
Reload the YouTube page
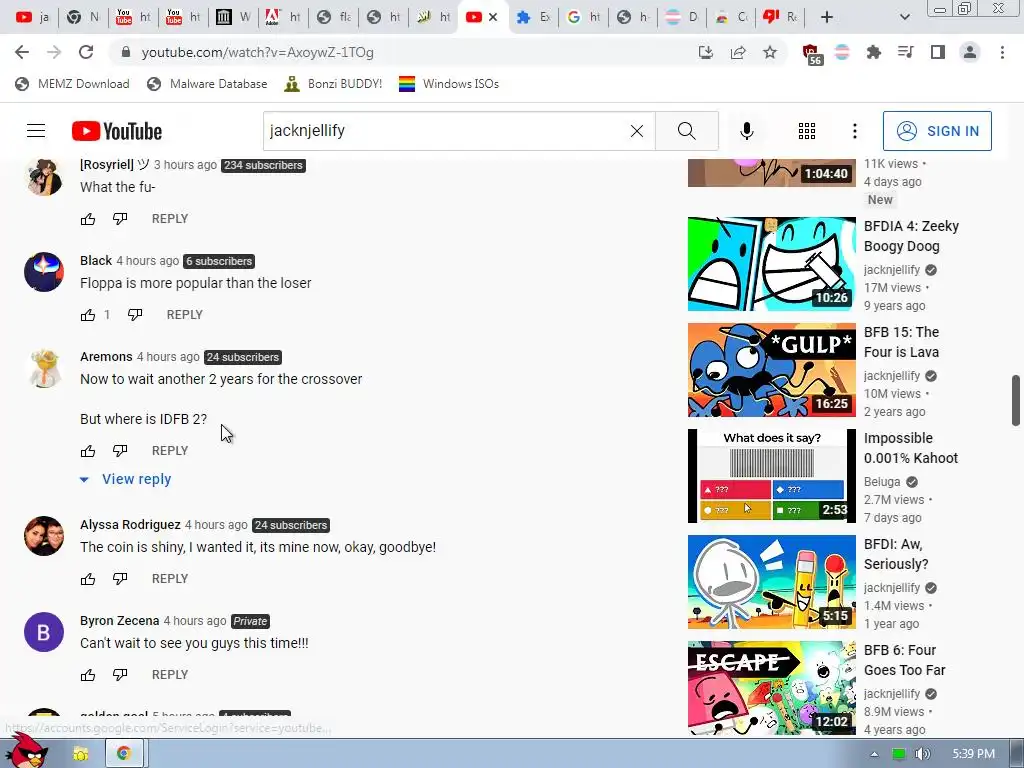pyautogui.click(x=86, y=52)
